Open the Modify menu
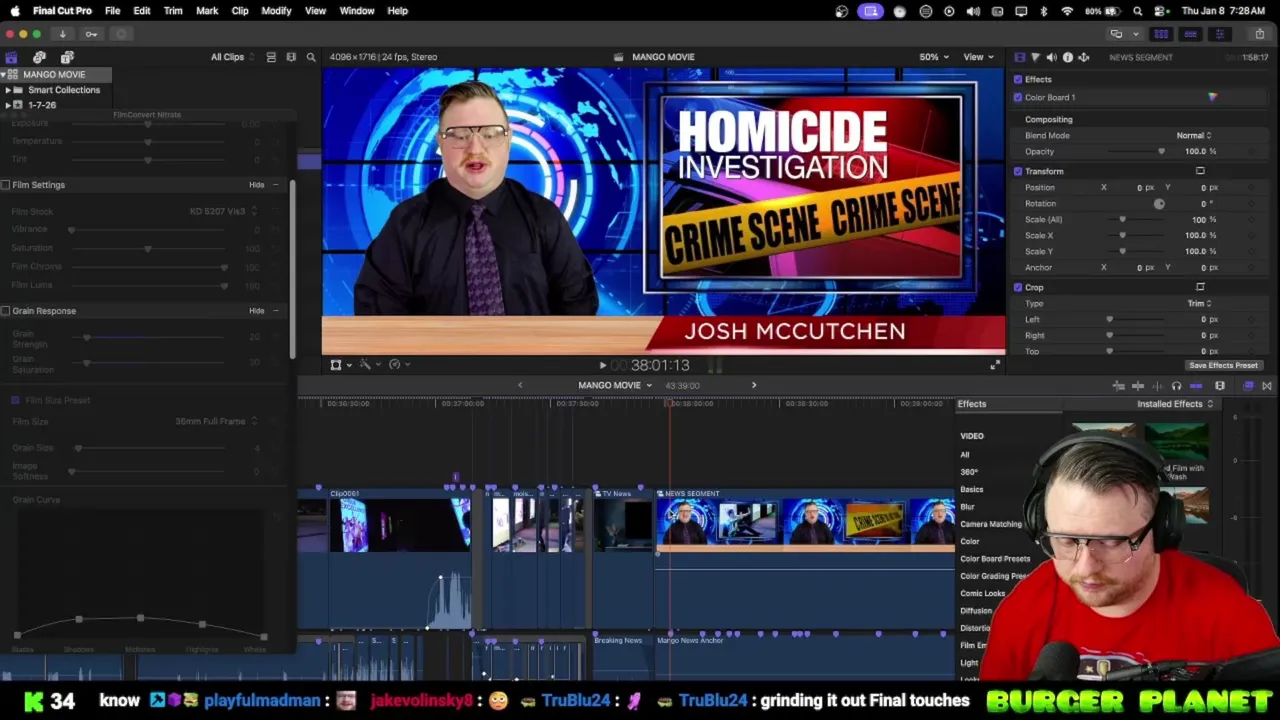 276,10
